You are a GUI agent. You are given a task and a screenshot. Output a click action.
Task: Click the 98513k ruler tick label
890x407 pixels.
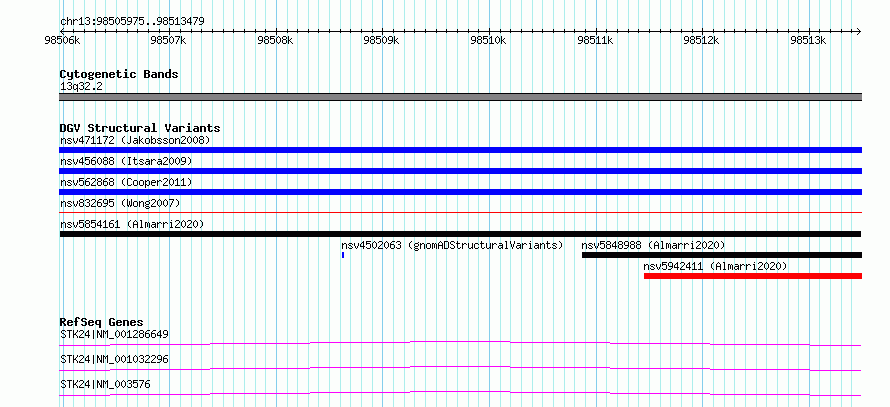(x=809, y=41)
